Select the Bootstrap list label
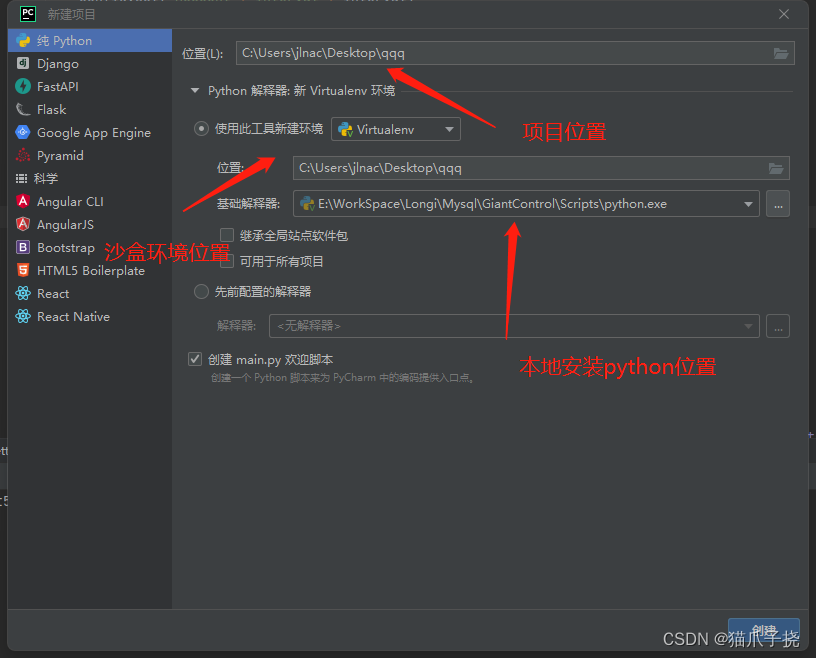816x658 pixels. click(x=66, y=247)
